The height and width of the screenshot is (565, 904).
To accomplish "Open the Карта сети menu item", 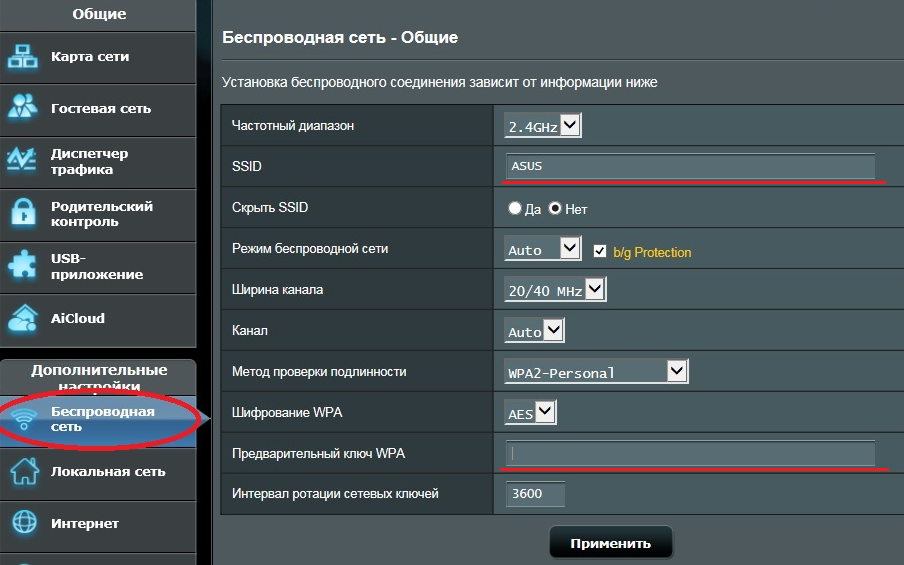I will pos(98,57).
